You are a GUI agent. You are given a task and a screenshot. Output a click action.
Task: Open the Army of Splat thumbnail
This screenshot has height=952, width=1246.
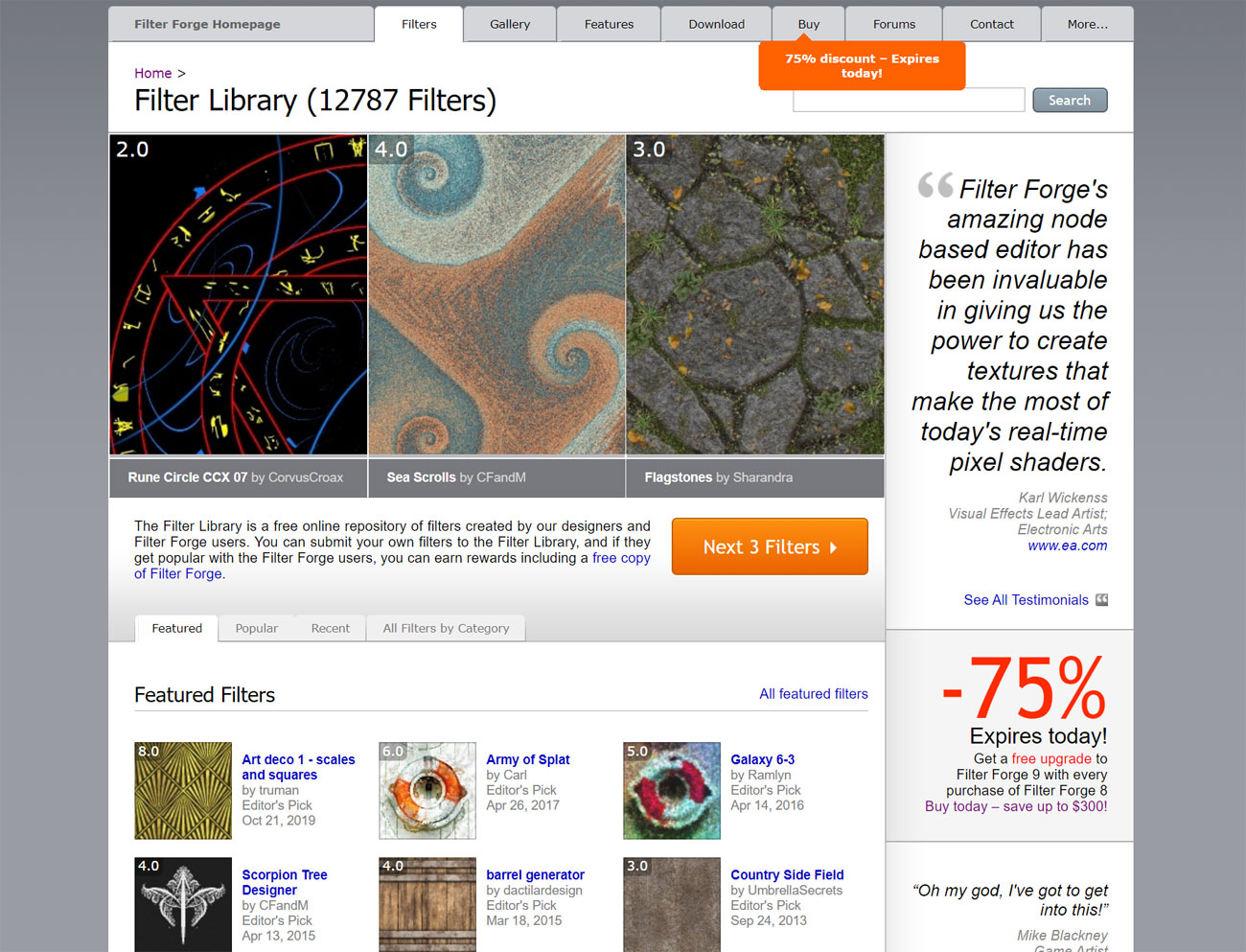[427, 791]
